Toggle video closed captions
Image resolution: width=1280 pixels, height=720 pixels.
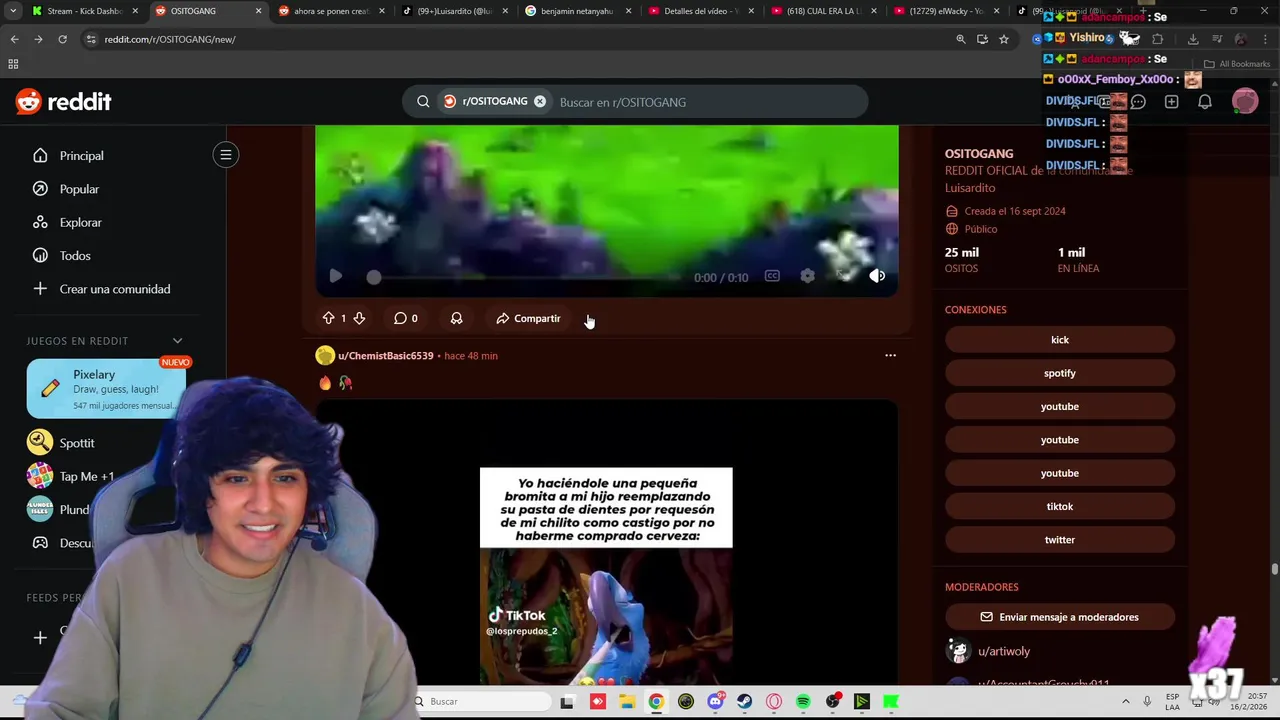(772, 276)
